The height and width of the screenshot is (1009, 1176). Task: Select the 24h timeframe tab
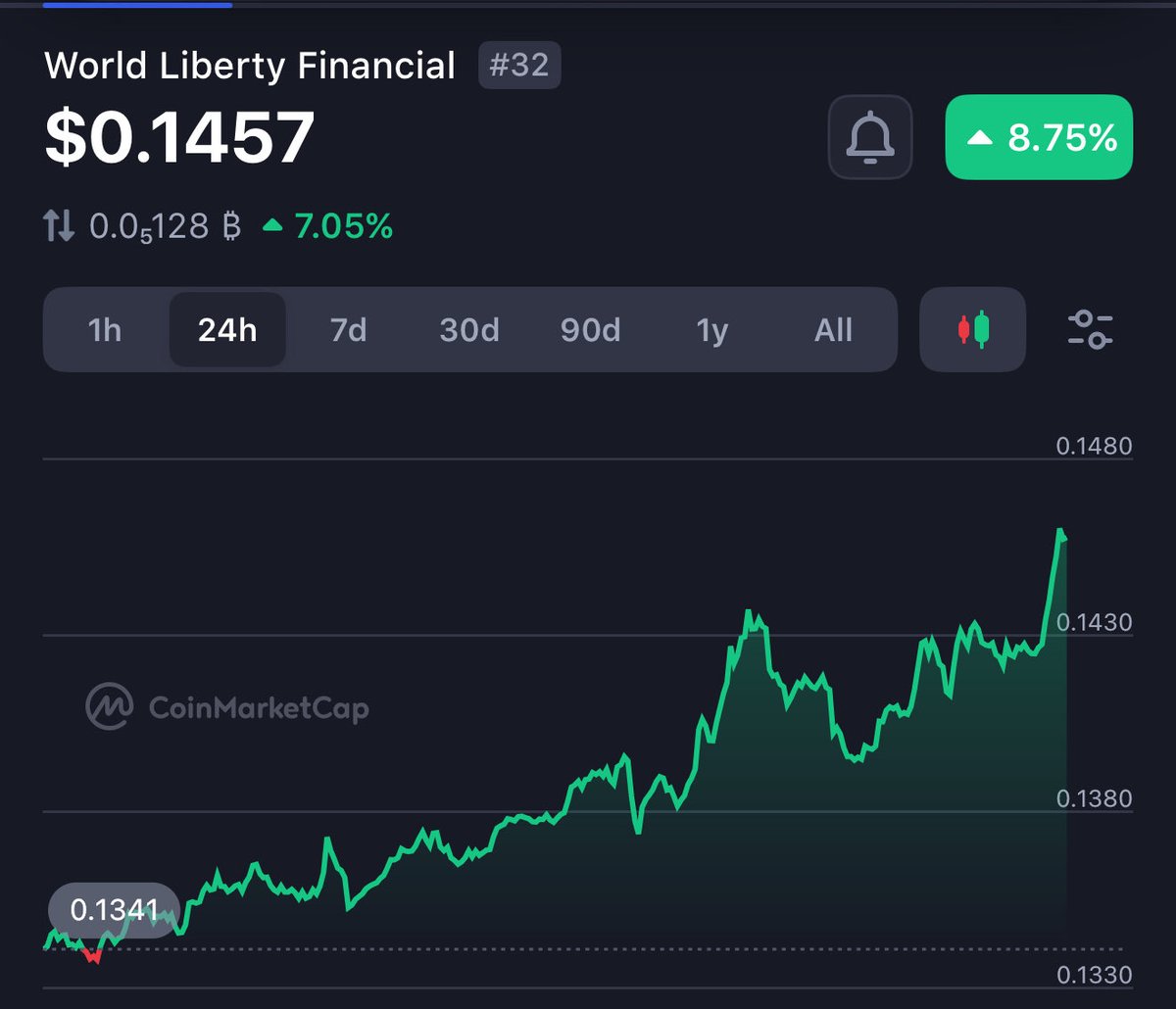point(227,330)
